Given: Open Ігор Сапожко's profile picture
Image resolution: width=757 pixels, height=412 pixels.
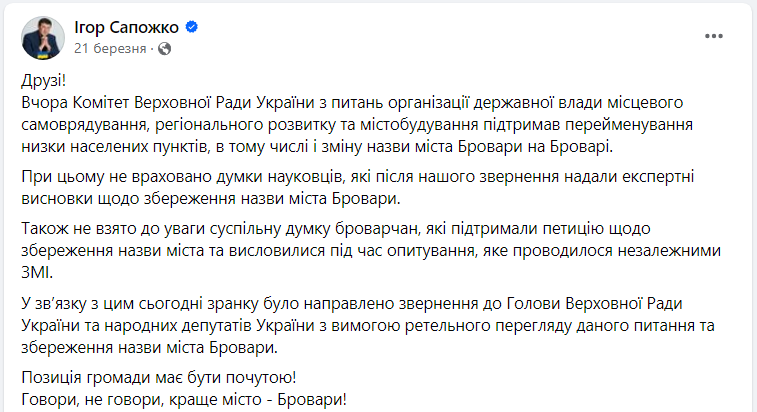Looking at the screenshot, I should [41, 35].
